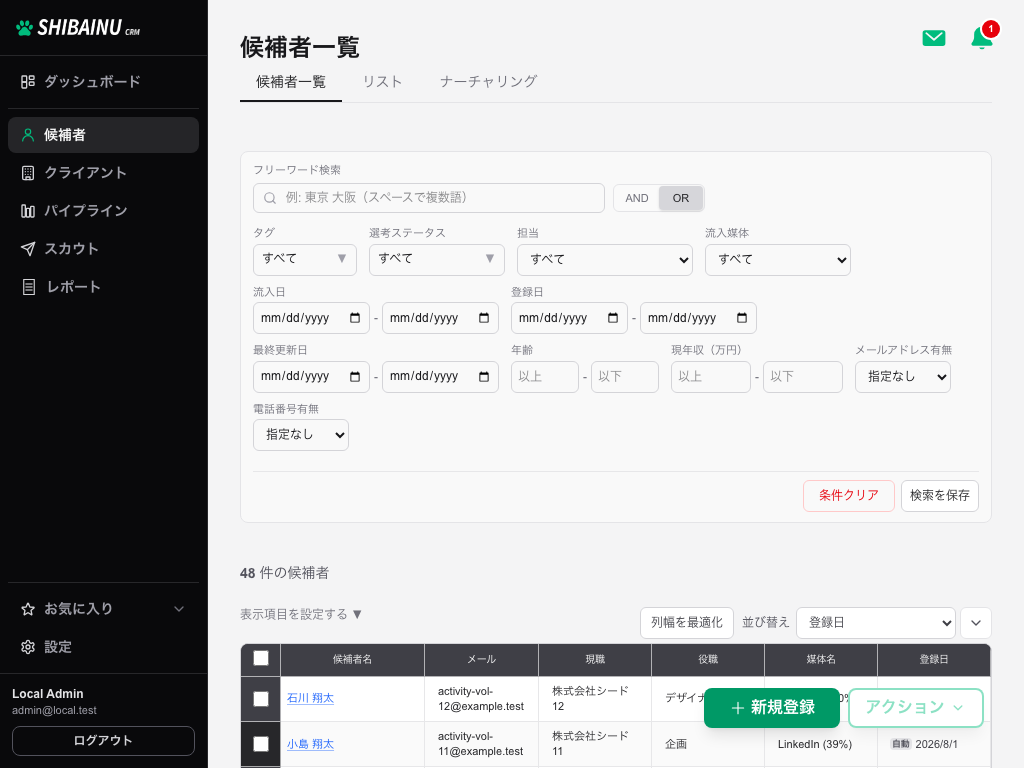This screenshot has height=768, width=1024.
Task: Go to スカウト in the sidebar
Action: 103,249
